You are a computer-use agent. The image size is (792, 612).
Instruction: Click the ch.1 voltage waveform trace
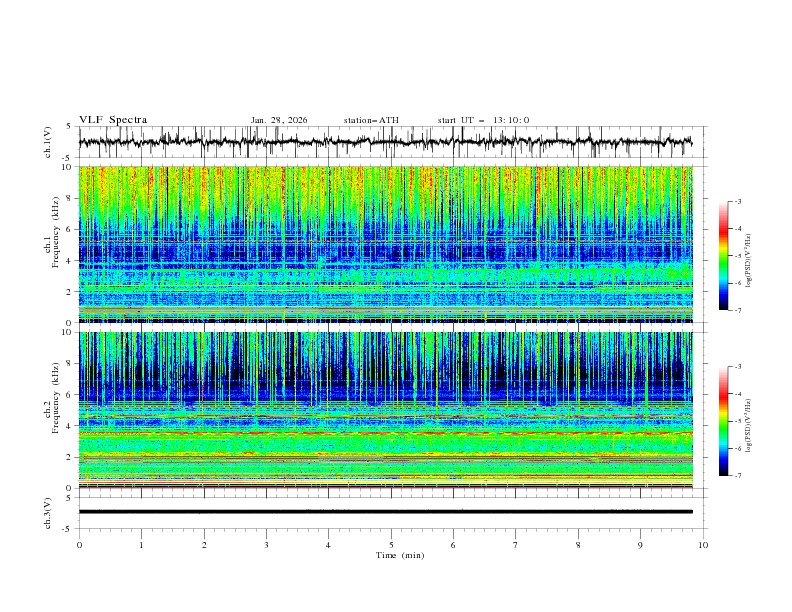pos(385,142)
